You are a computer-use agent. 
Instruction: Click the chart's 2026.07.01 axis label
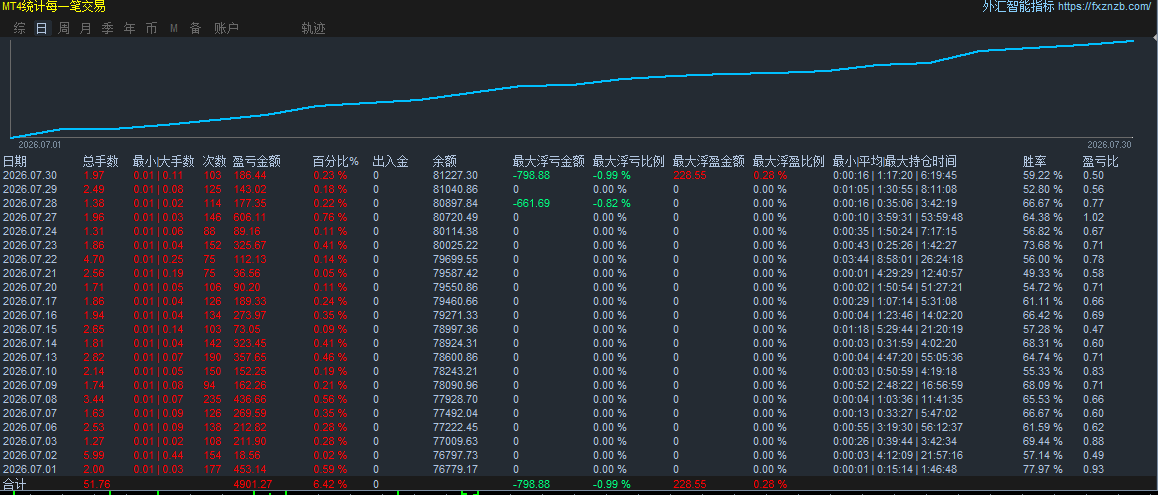point(39,145)
